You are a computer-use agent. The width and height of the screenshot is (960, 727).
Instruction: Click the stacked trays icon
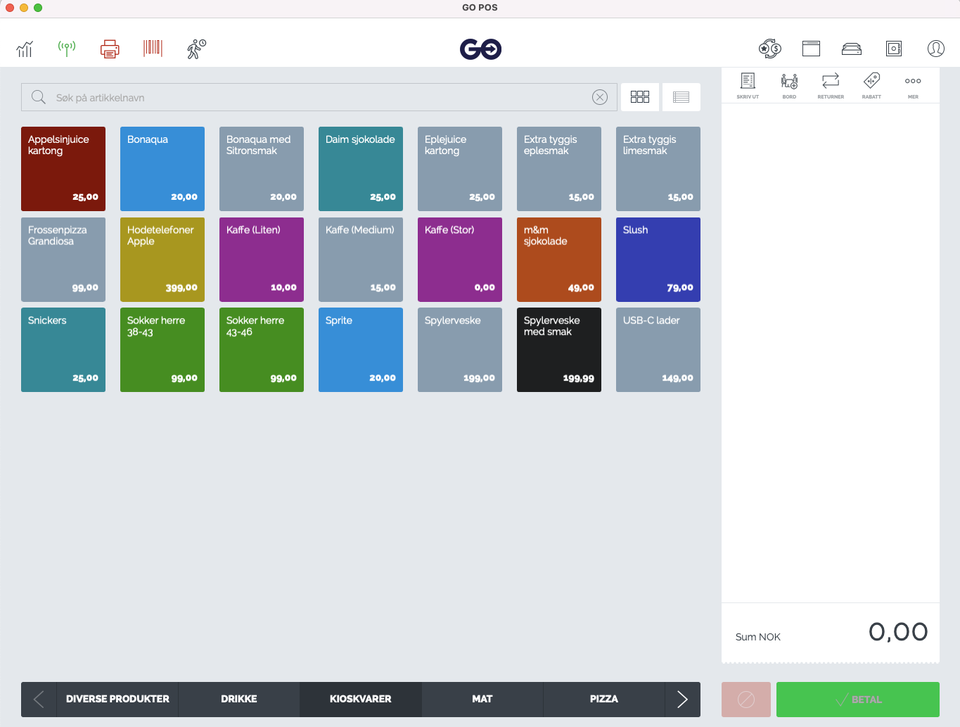point(852,48)
